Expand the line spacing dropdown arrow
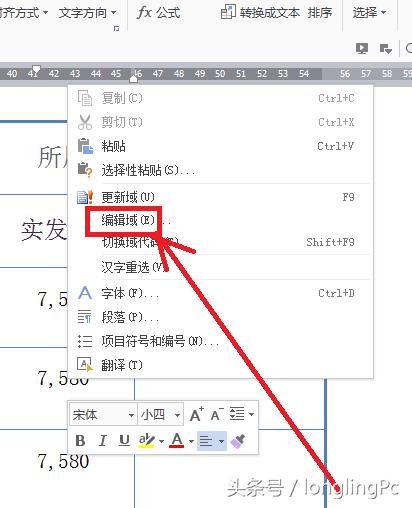The width and height of the screenshot is (412, 508). [251, 414]
